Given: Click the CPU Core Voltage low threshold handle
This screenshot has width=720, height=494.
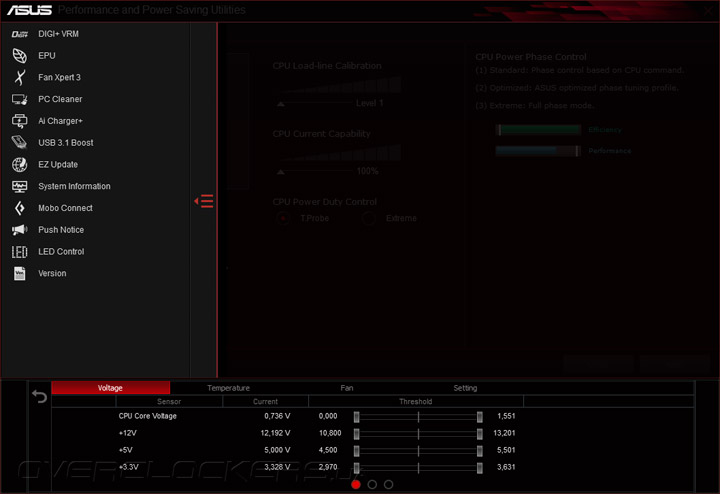Looking at the screenshot, I should pos(356,416).
